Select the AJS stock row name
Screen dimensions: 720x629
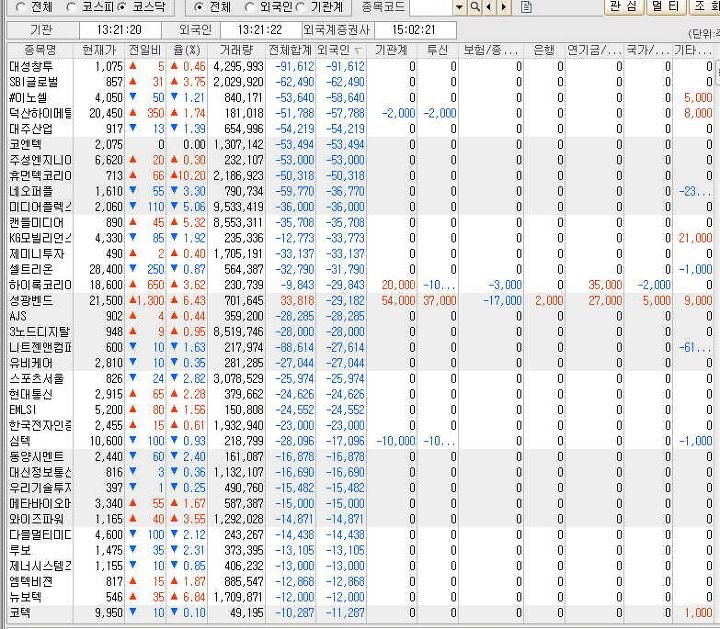pyautogui.click(x=18, y=316)
